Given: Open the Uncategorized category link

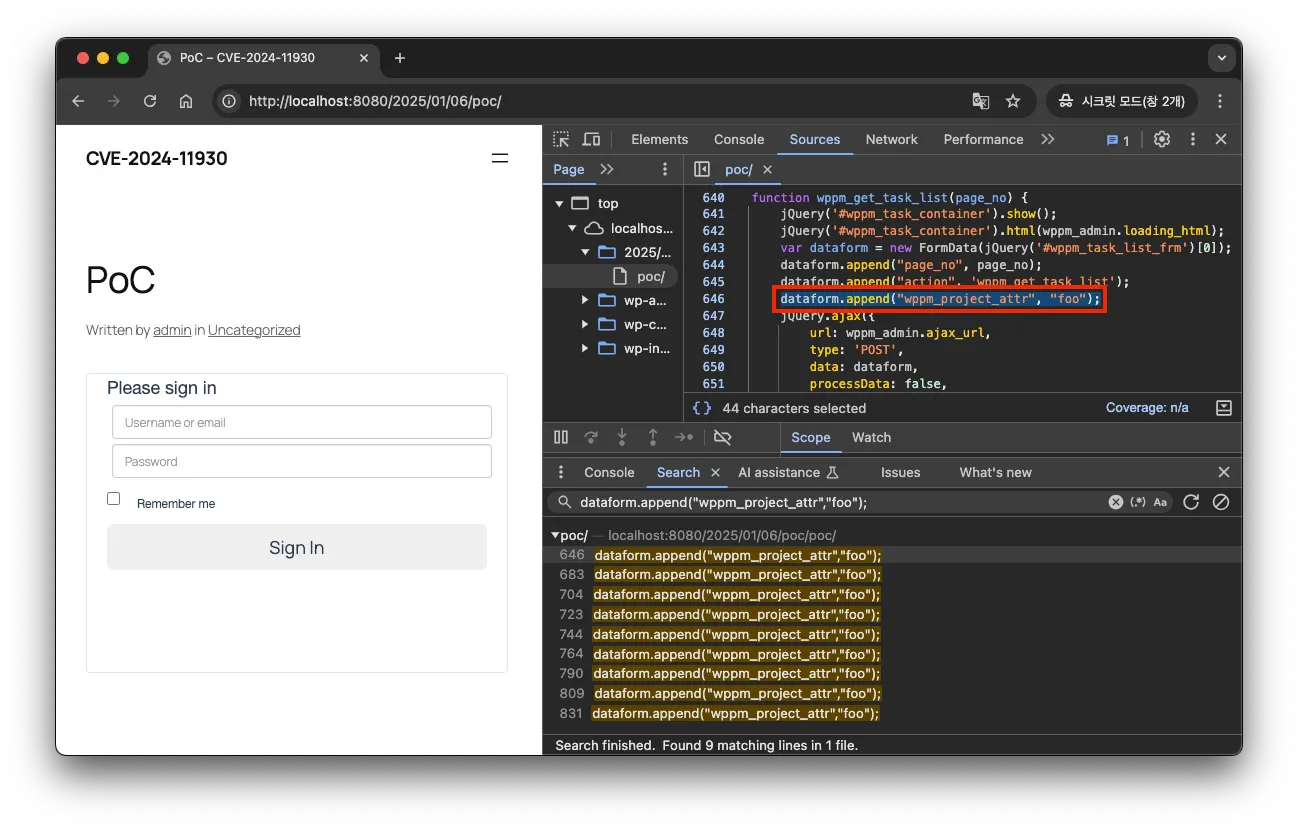Looking at the screenshot, I should click(254, 330).
